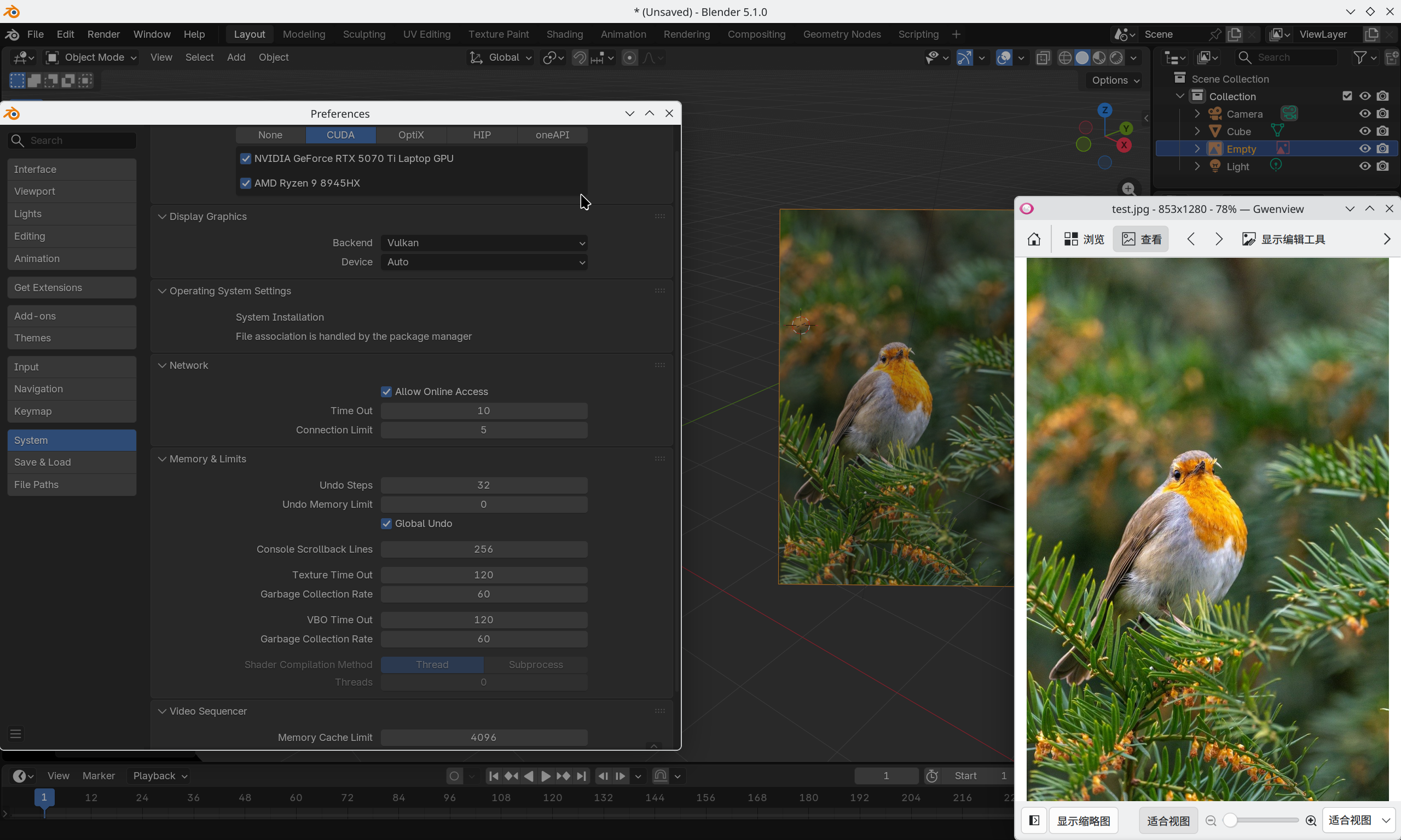
Task: Click play animation button in timeline
Action: (x=546, y=776)
